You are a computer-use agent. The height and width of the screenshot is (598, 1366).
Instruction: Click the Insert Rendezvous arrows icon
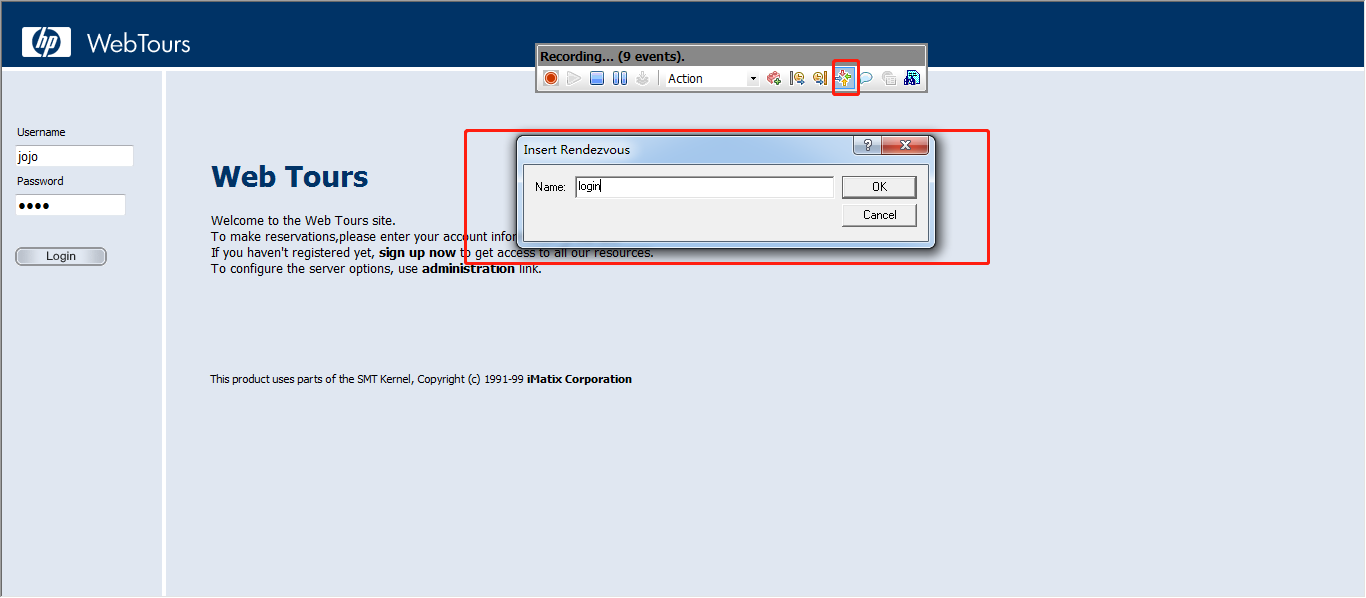(x=845, y=78)
